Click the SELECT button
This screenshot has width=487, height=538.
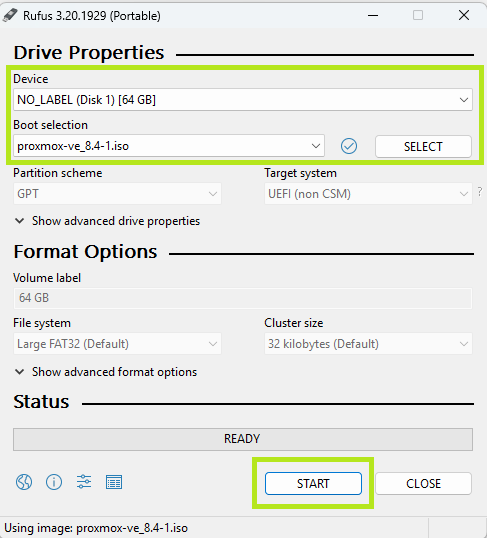[x=423, y=147]
